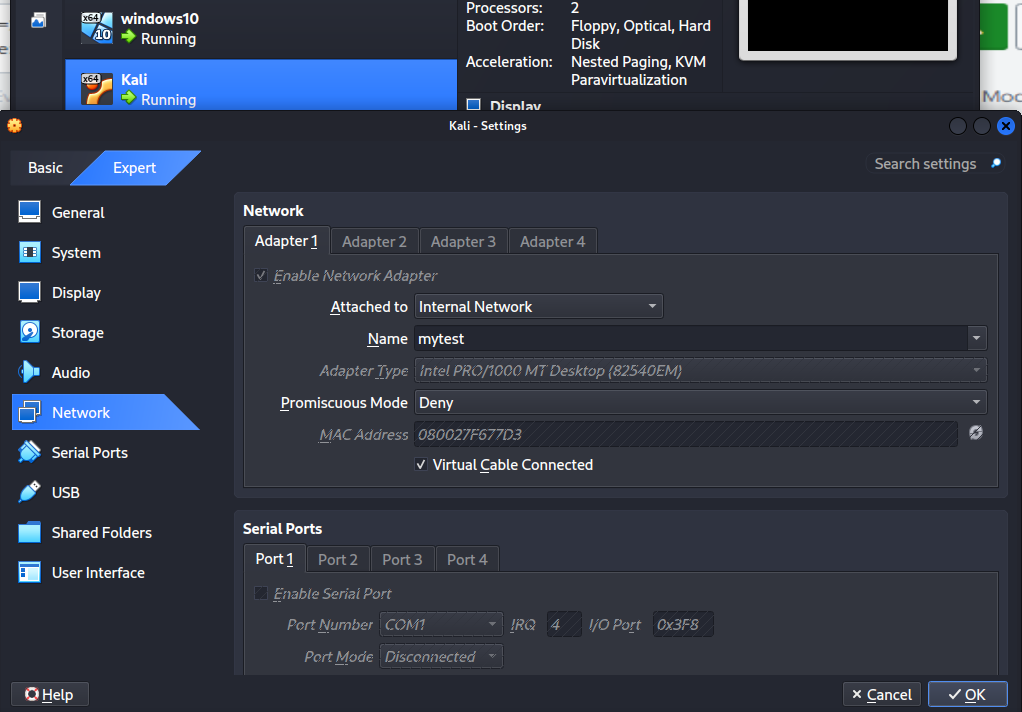
Task: Click the lifebuoy icon on Help button
Action: pyautogui.click(x=31, y=694)
